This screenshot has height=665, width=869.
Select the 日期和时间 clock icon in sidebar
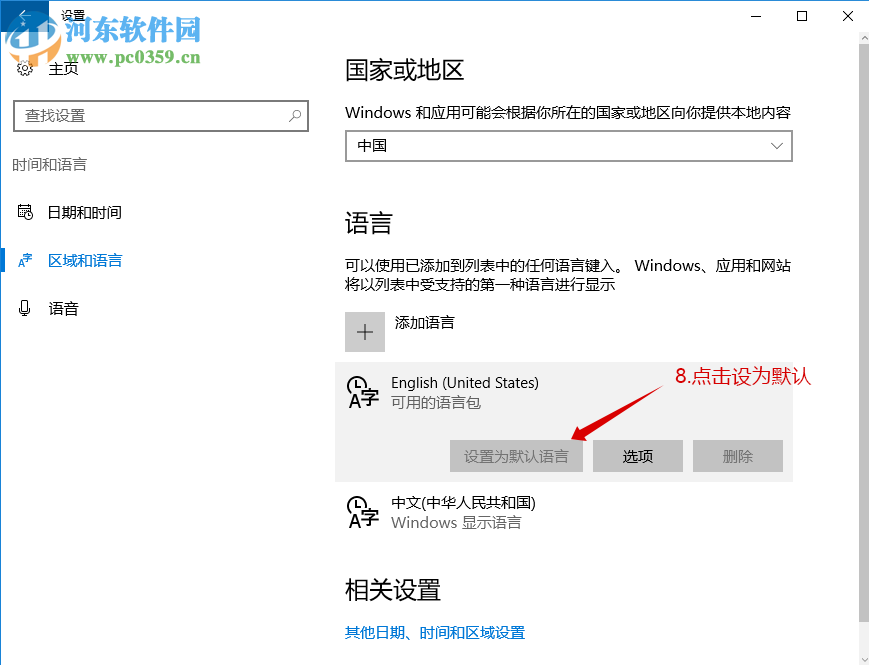point(24,212)
